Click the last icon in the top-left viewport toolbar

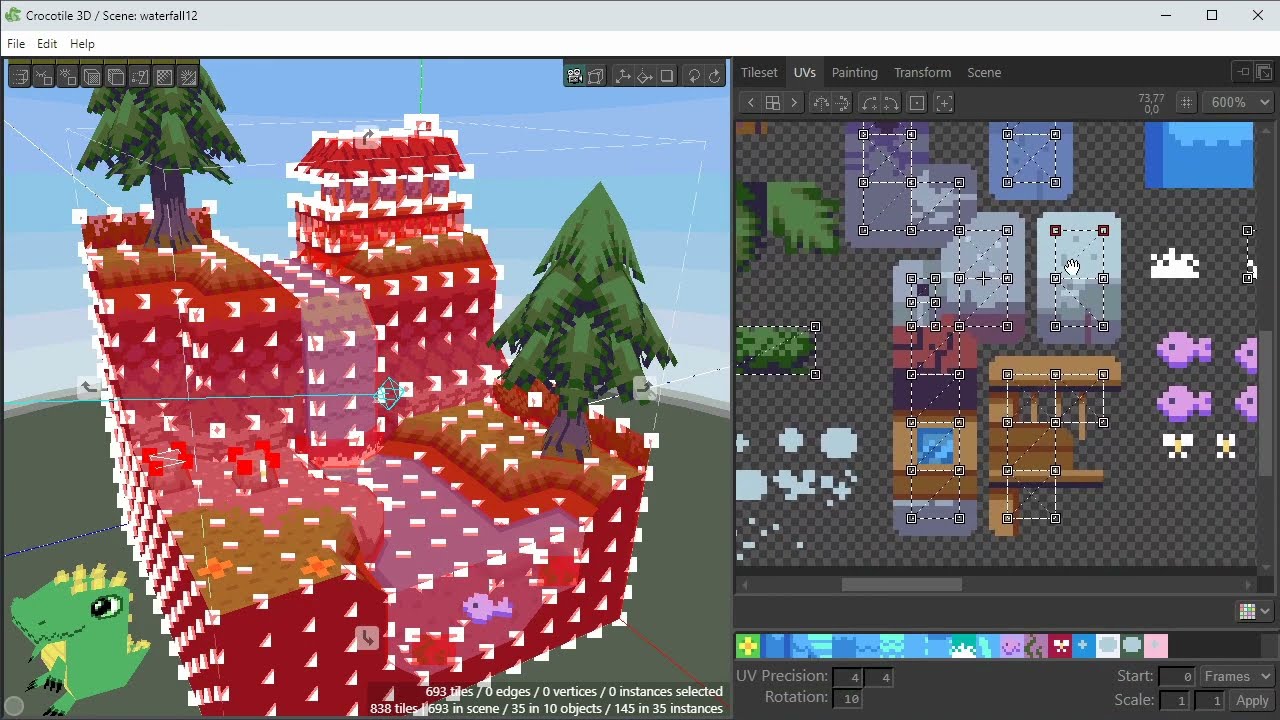pyautogui.click(x=187, y=77)
